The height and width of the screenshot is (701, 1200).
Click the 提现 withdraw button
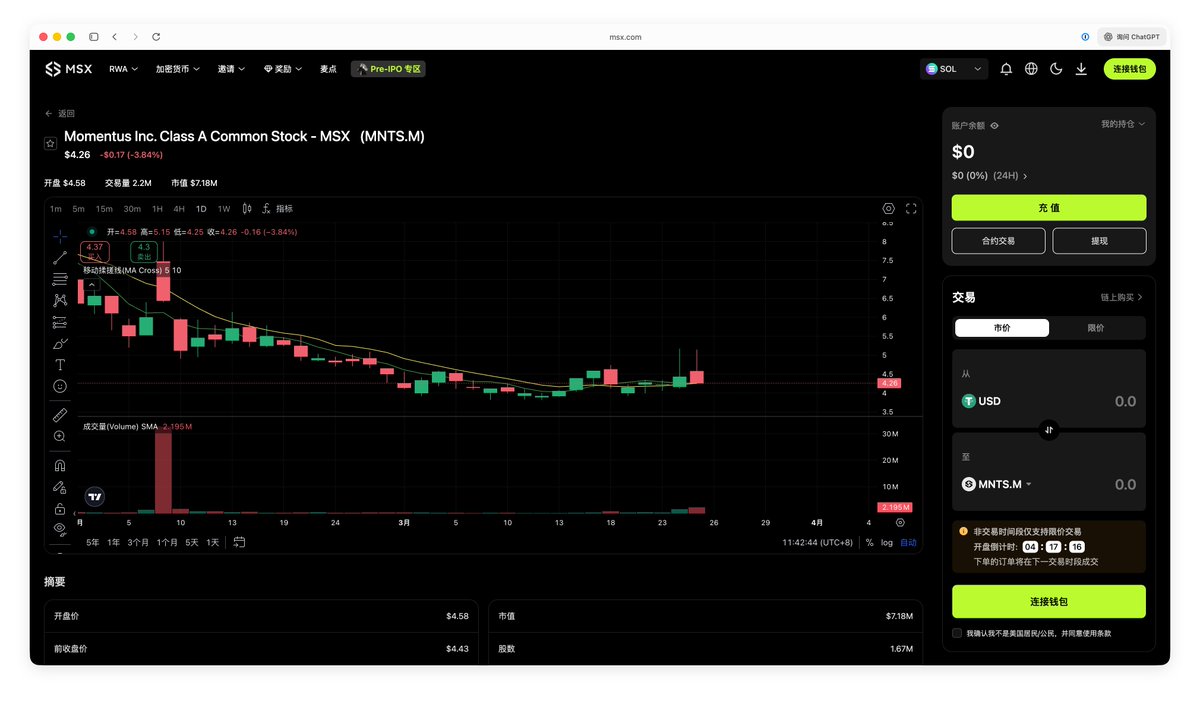click(x=1099, y=241)
